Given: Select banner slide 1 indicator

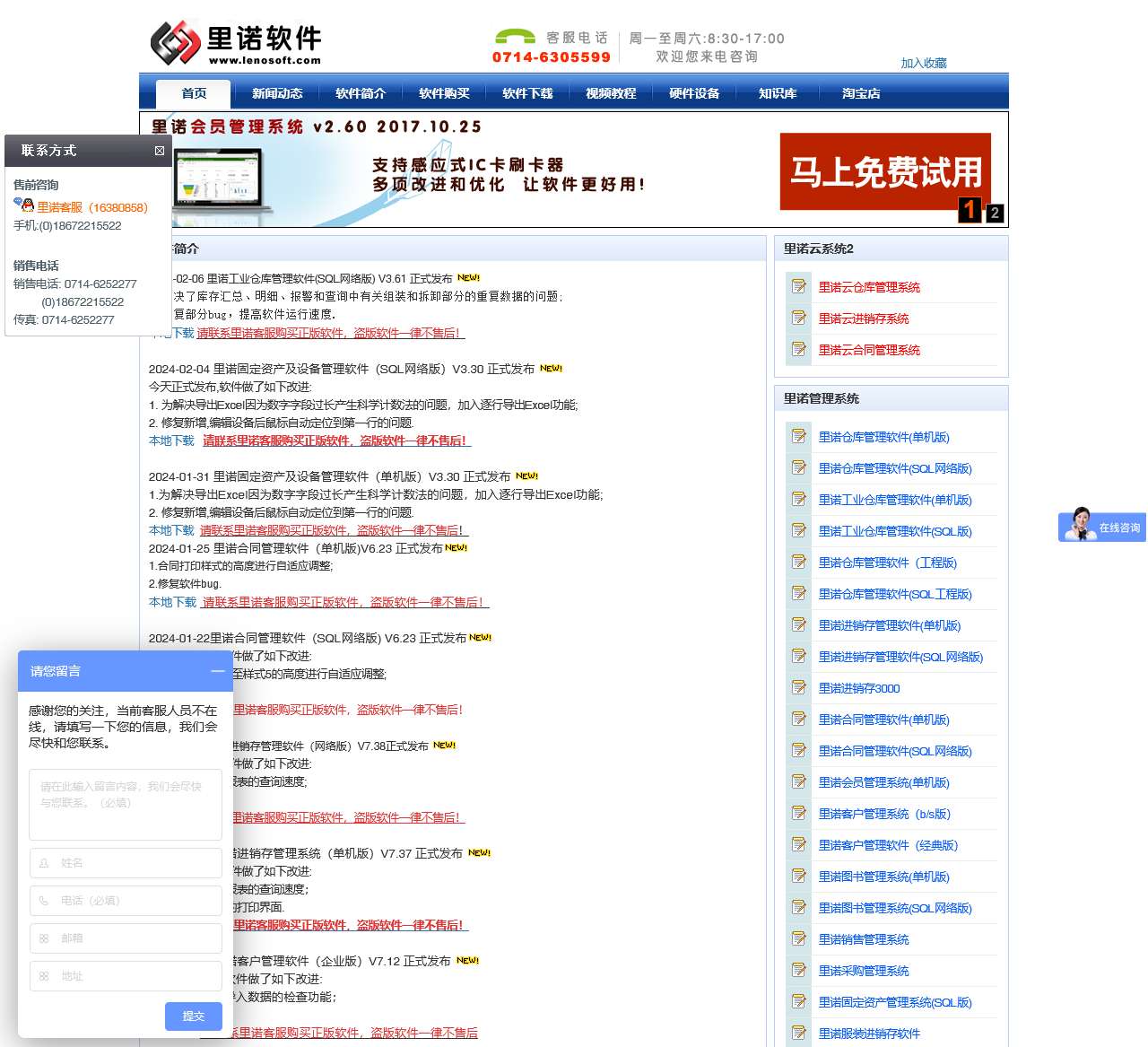Looking at the screenshot, I should (x=969, y=212).
